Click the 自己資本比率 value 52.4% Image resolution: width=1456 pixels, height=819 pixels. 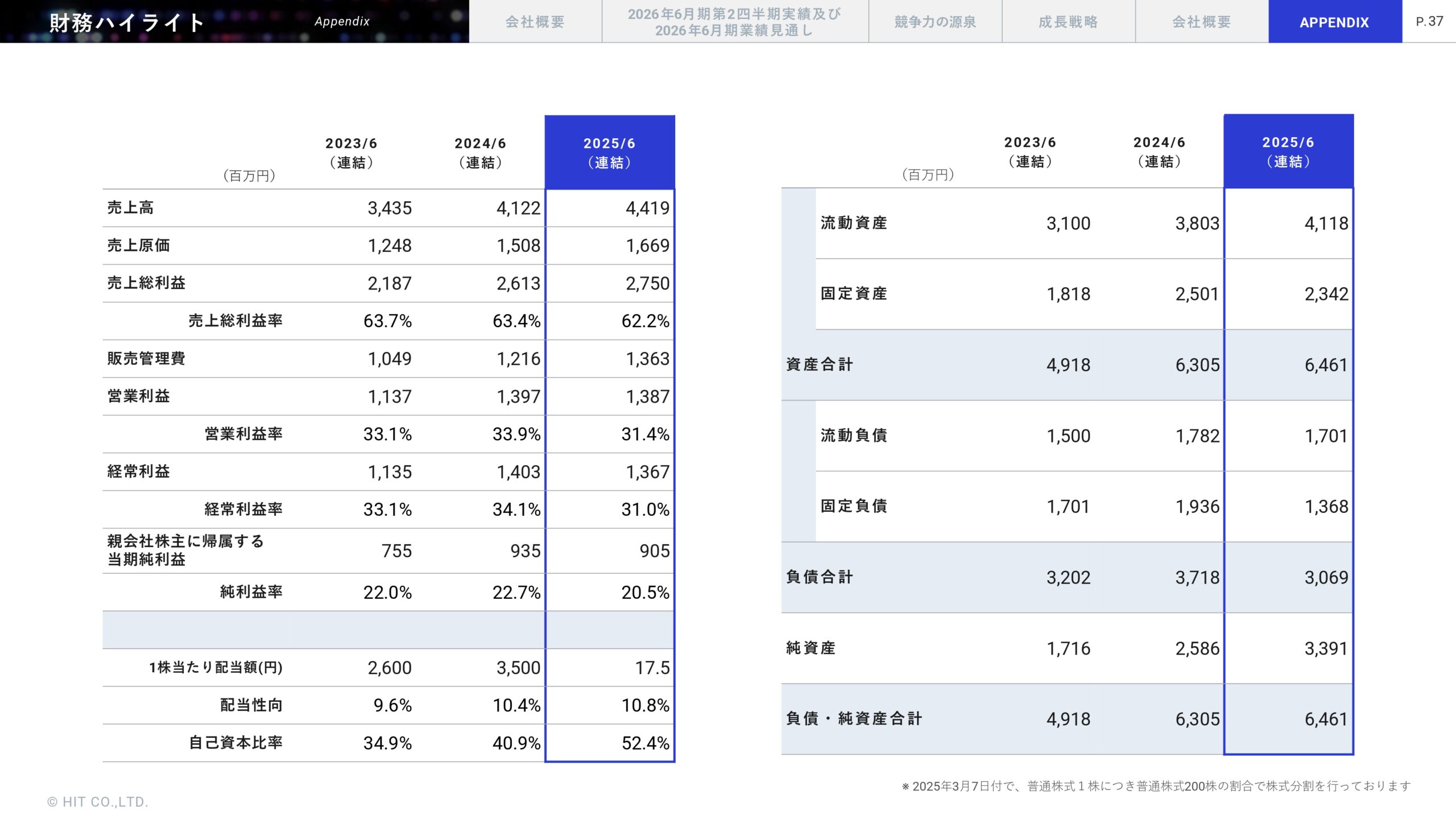click(x=645, y=743)
